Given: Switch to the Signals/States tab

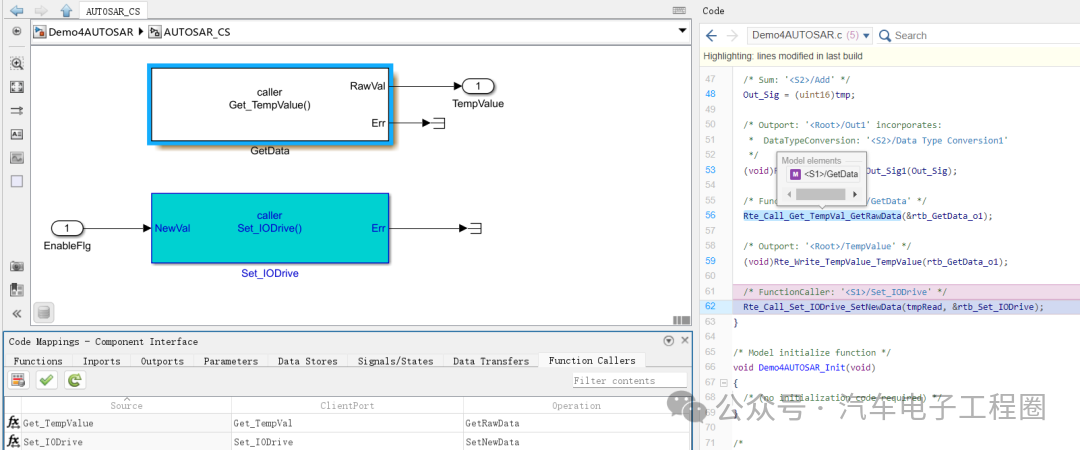Looking at the screenshot, I should (395, 361).
